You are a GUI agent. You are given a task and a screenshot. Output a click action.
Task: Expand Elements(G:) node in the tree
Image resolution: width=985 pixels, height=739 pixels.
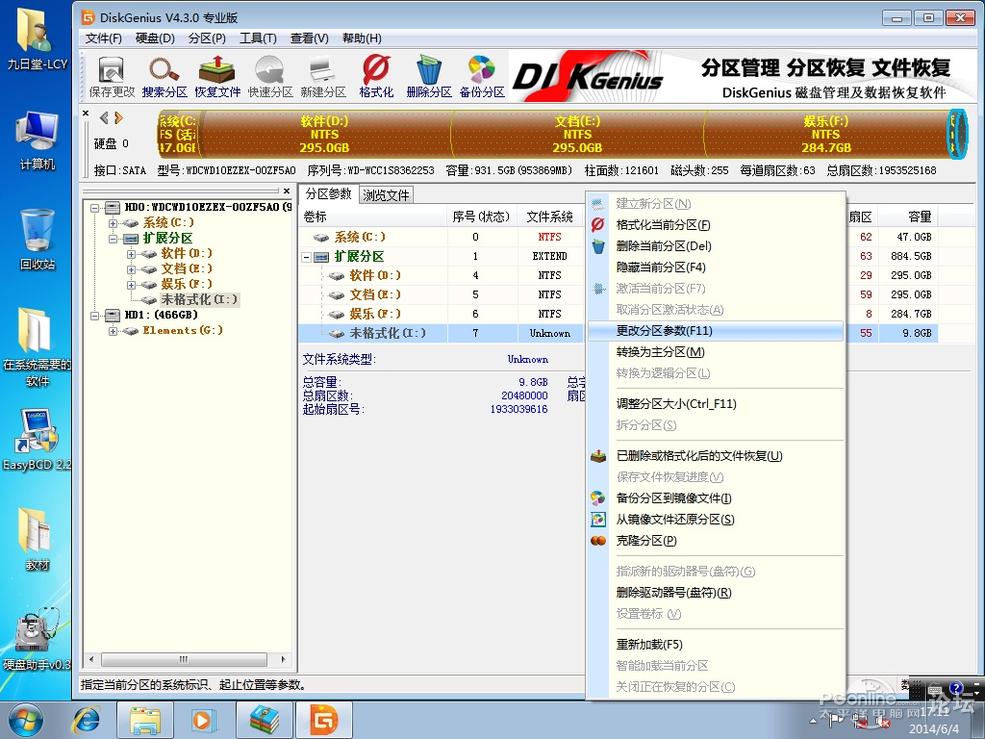(x=113, y=331)
